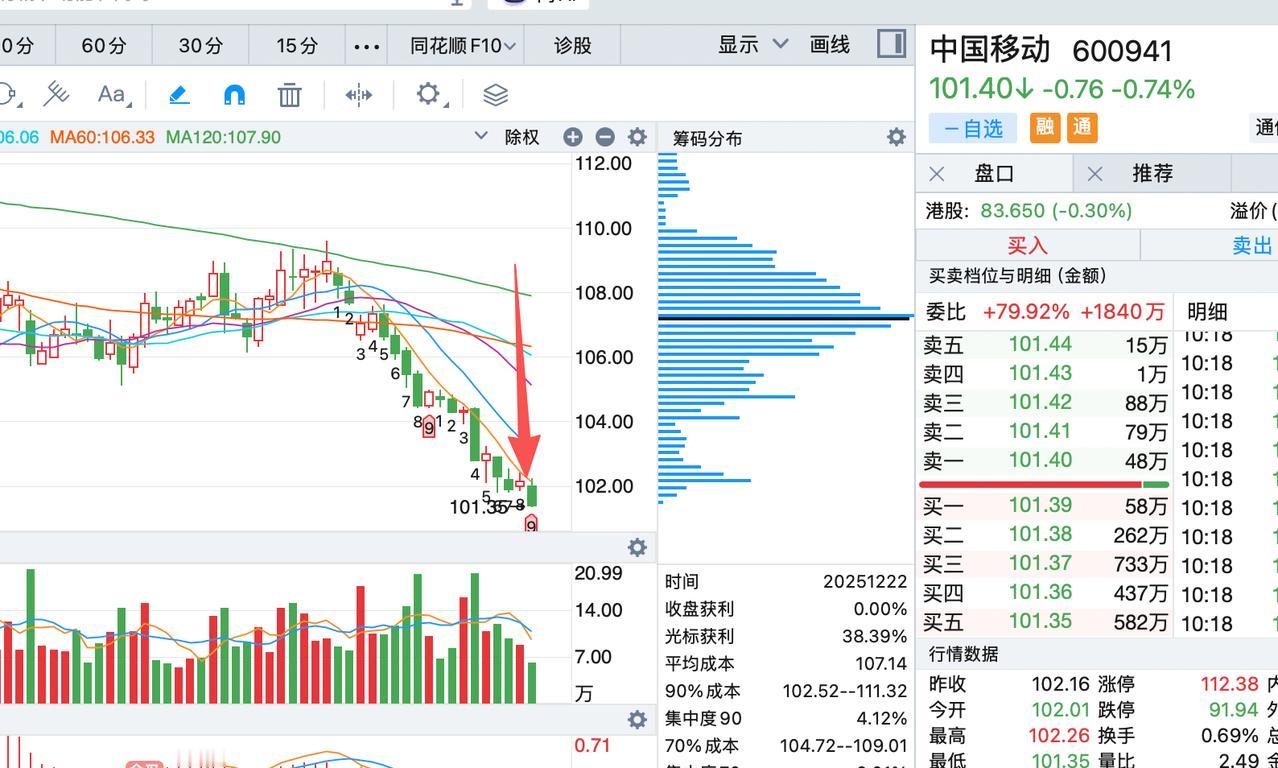This screenshot has width=1278, height=768.
Task: Toggle the magnet snap tool
Action: (234, 94)
